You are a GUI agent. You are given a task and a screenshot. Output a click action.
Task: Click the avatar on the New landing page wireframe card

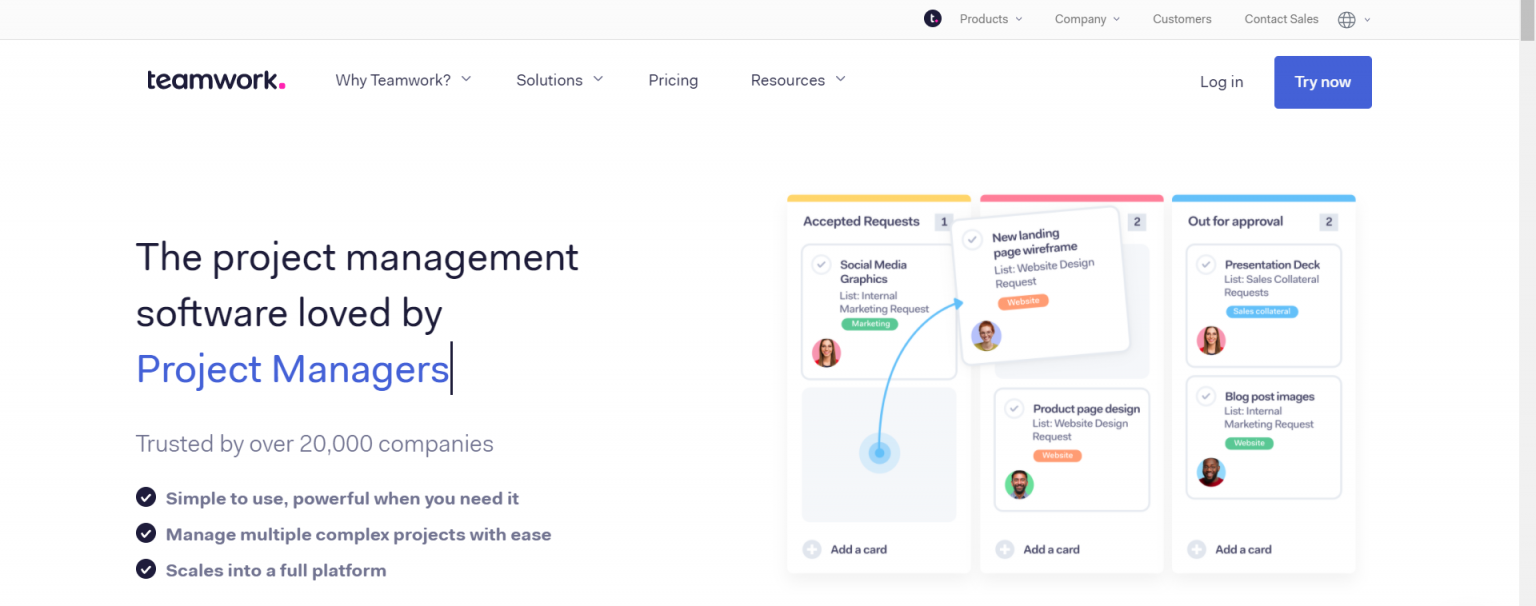click(x=986, y=336)
